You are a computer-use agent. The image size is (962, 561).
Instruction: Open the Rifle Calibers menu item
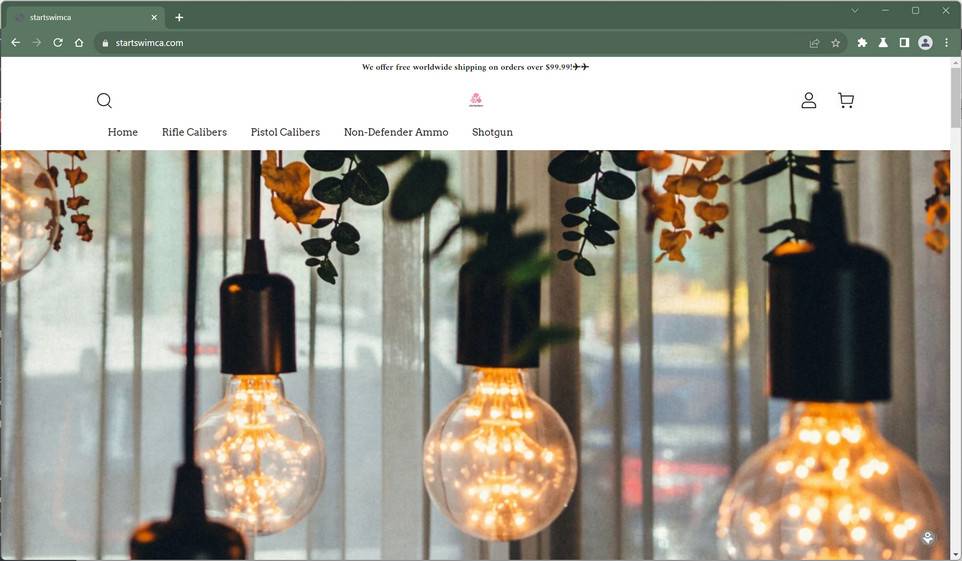click(194, 132)
